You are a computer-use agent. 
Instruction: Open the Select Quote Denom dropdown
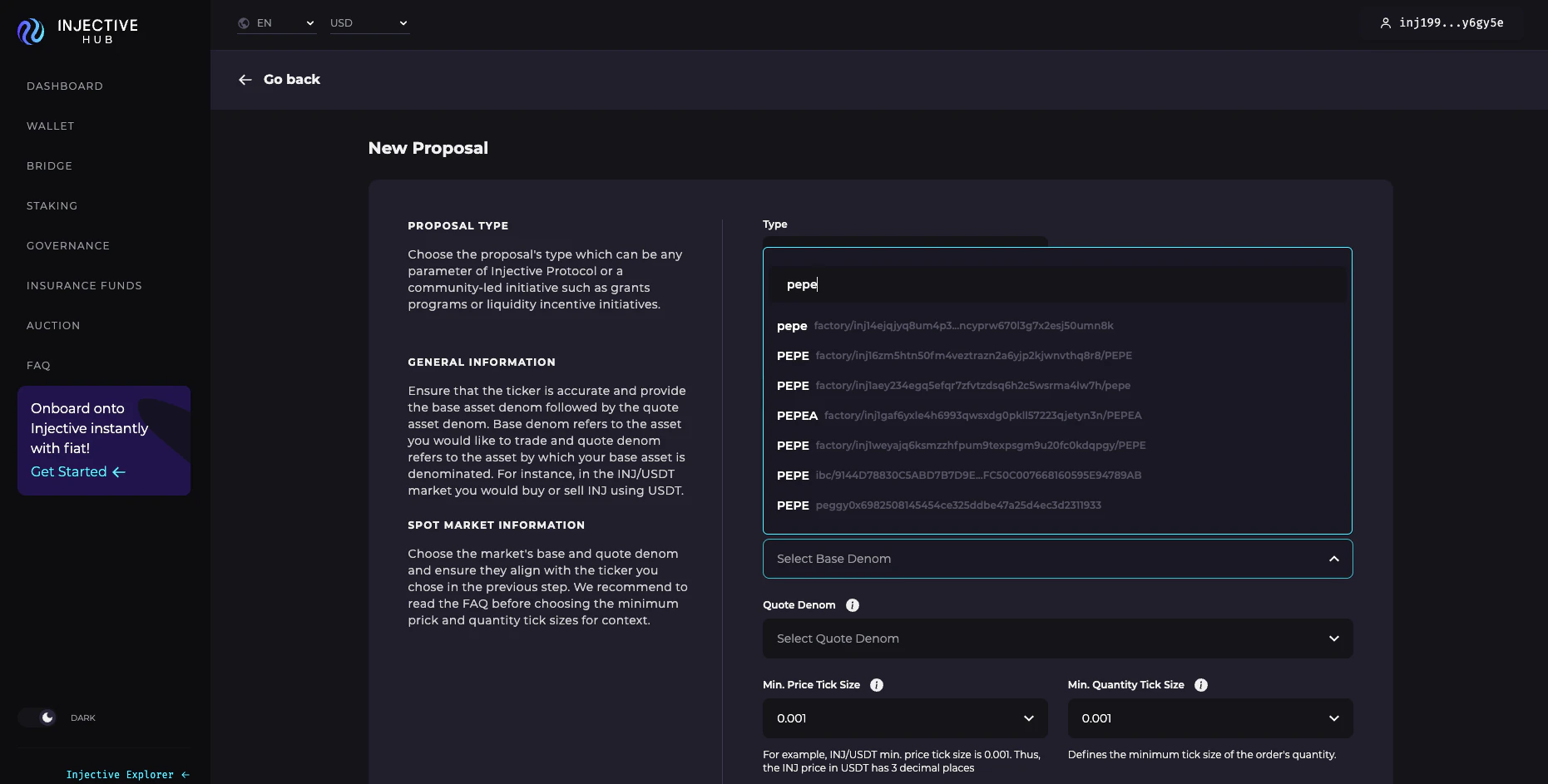(1057, 639)
